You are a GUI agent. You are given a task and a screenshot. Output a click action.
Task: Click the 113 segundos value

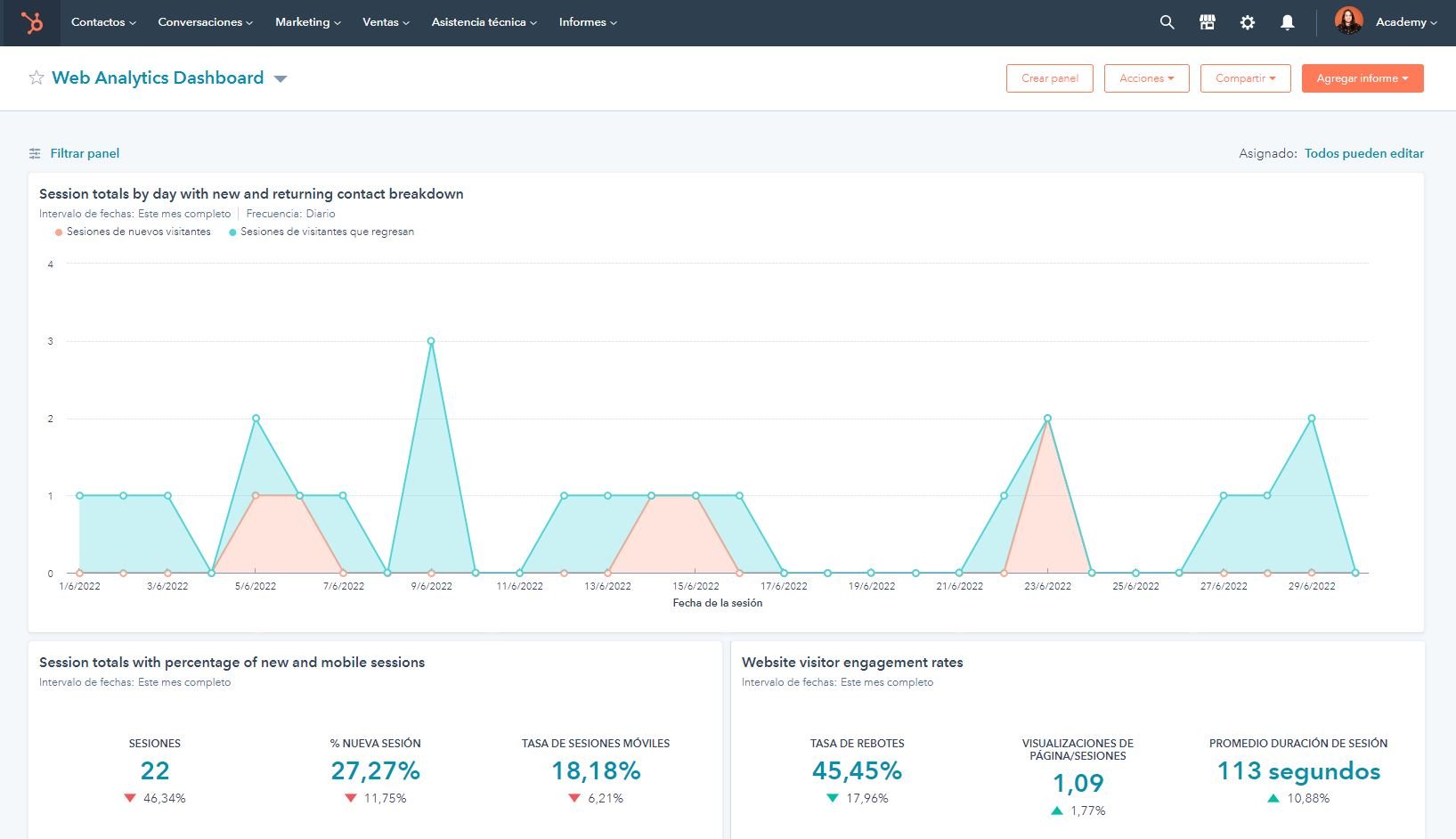click(x=1298, y=770)
